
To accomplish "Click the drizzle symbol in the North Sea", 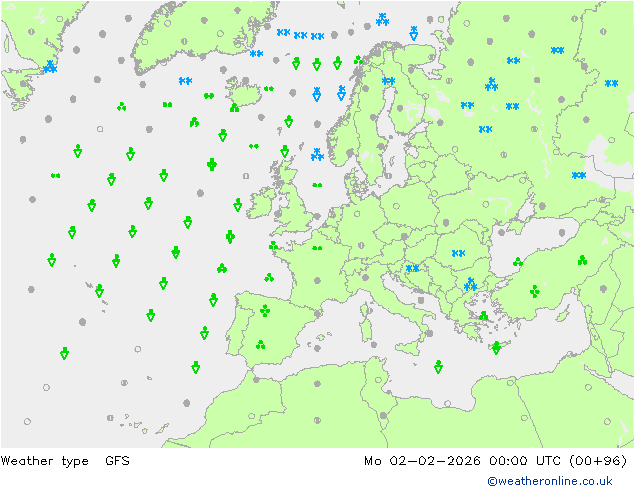I will pyautogui.click(x=317, y=185).
